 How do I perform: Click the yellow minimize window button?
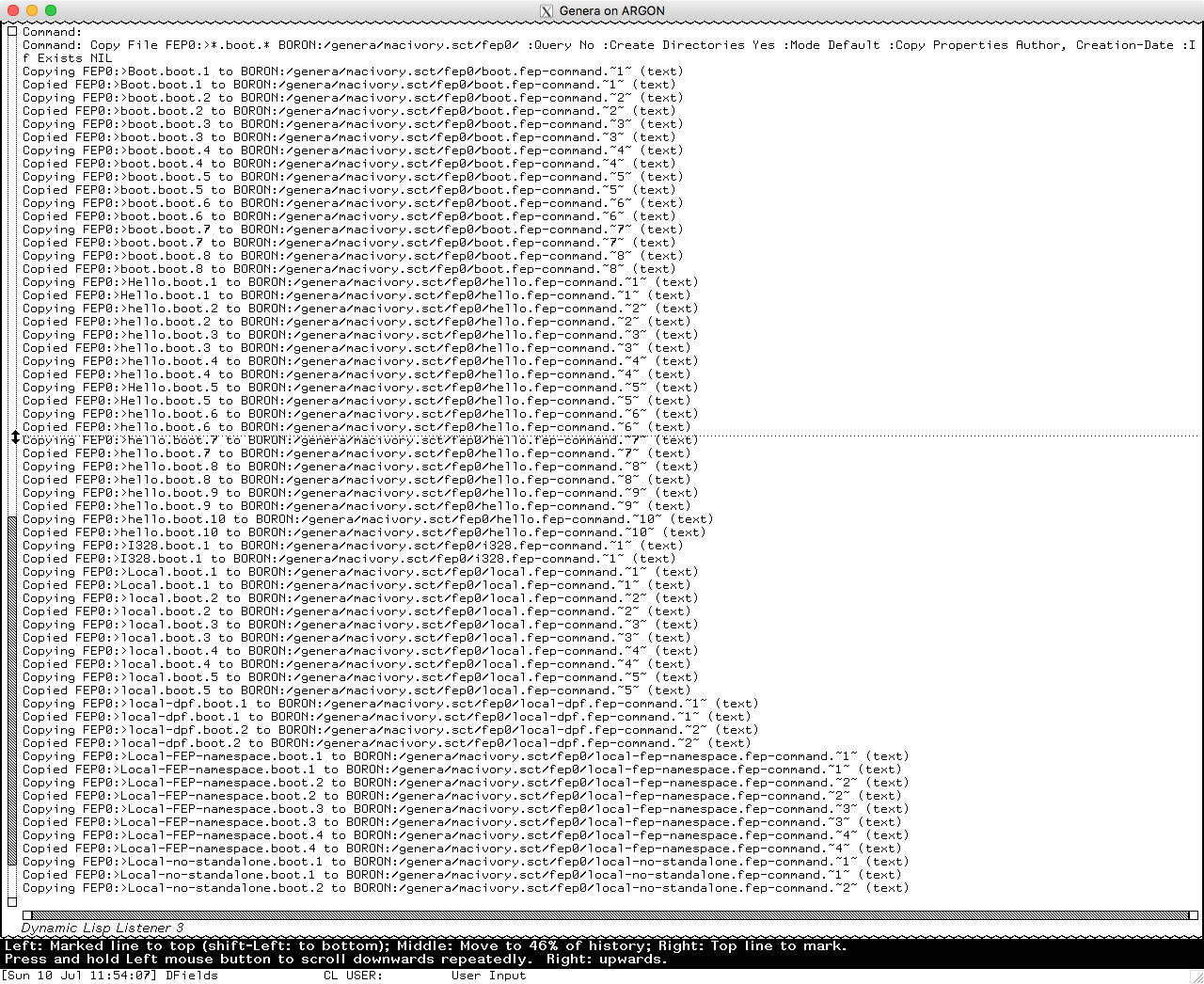click(x=32, y=10)
